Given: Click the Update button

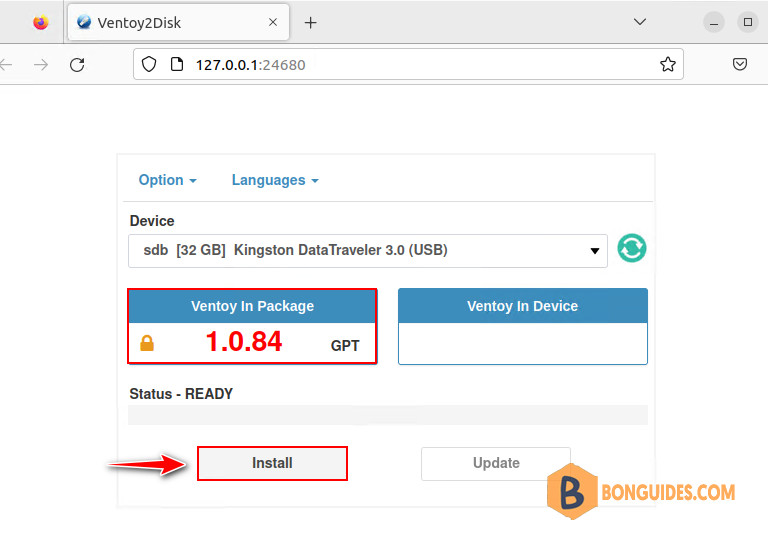Looking at the screenshot, I should [496, 463].
